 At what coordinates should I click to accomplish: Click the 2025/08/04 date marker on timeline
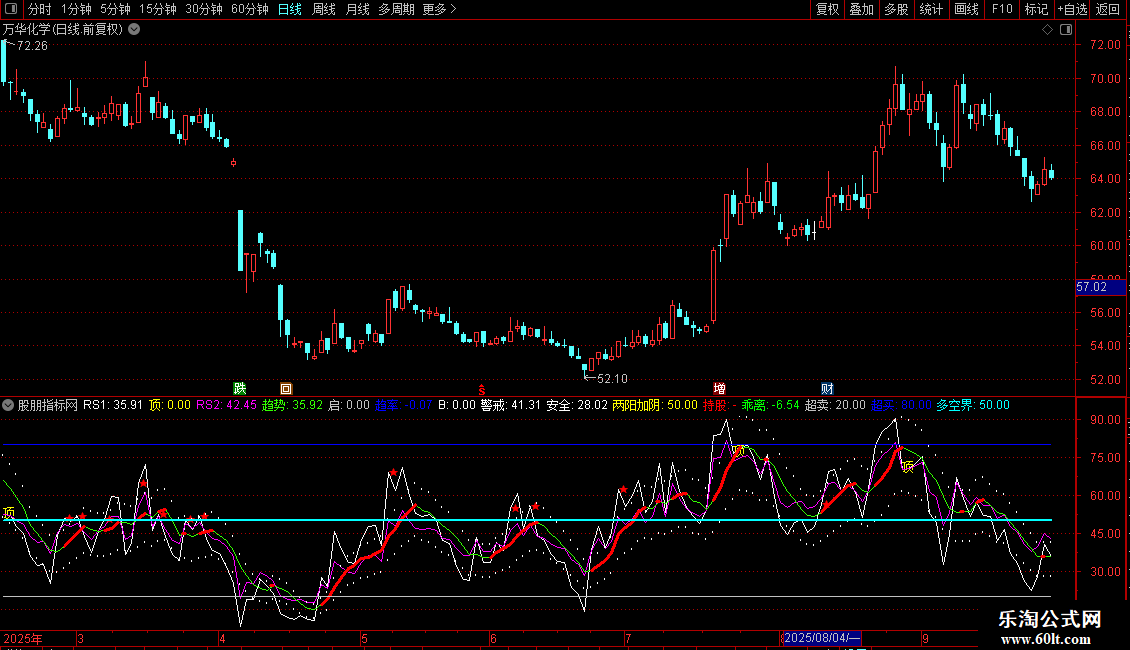(x=822, y=638)
